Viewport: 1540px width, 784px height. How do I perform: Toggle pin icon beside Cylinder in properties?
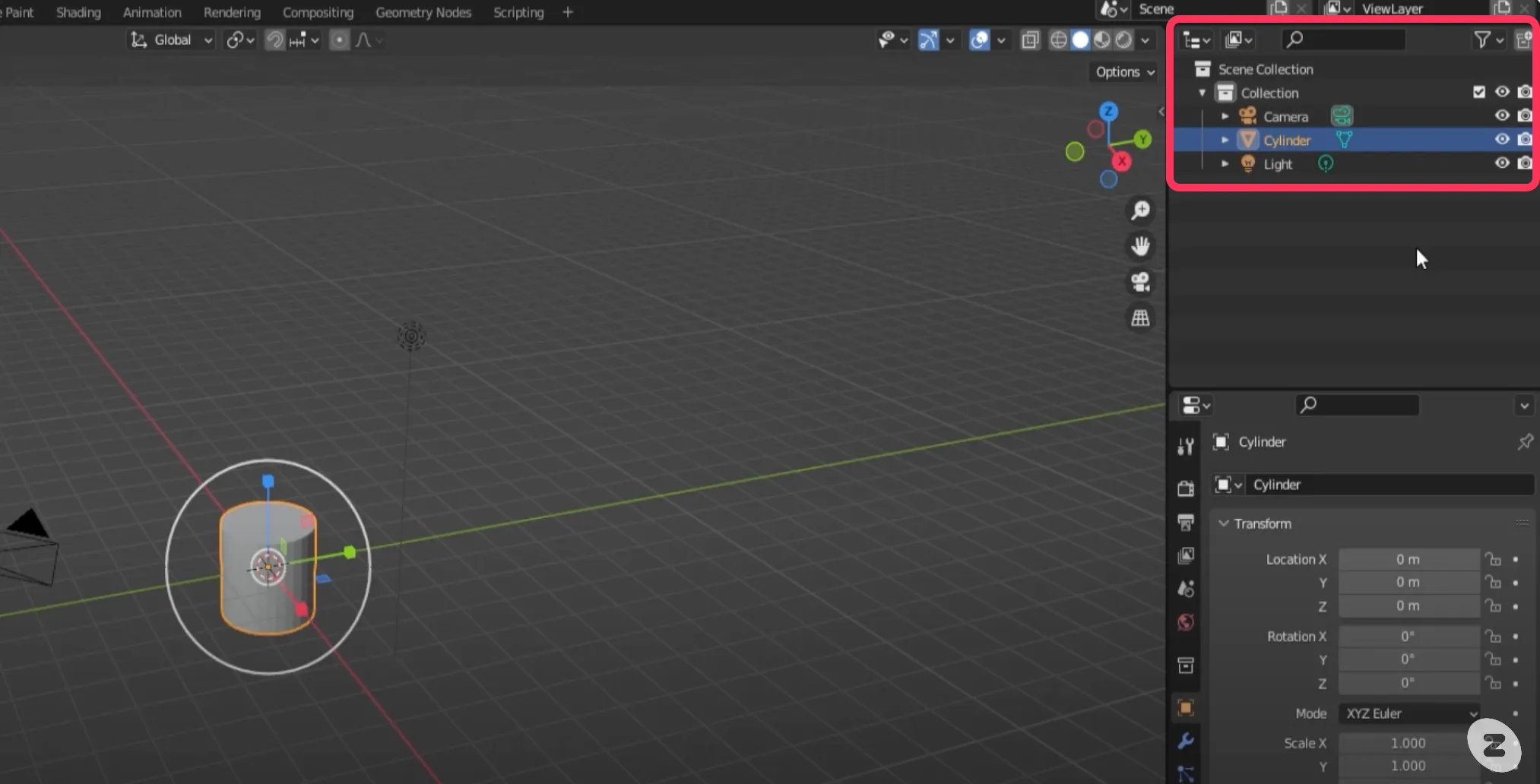tap(1525, 441)
